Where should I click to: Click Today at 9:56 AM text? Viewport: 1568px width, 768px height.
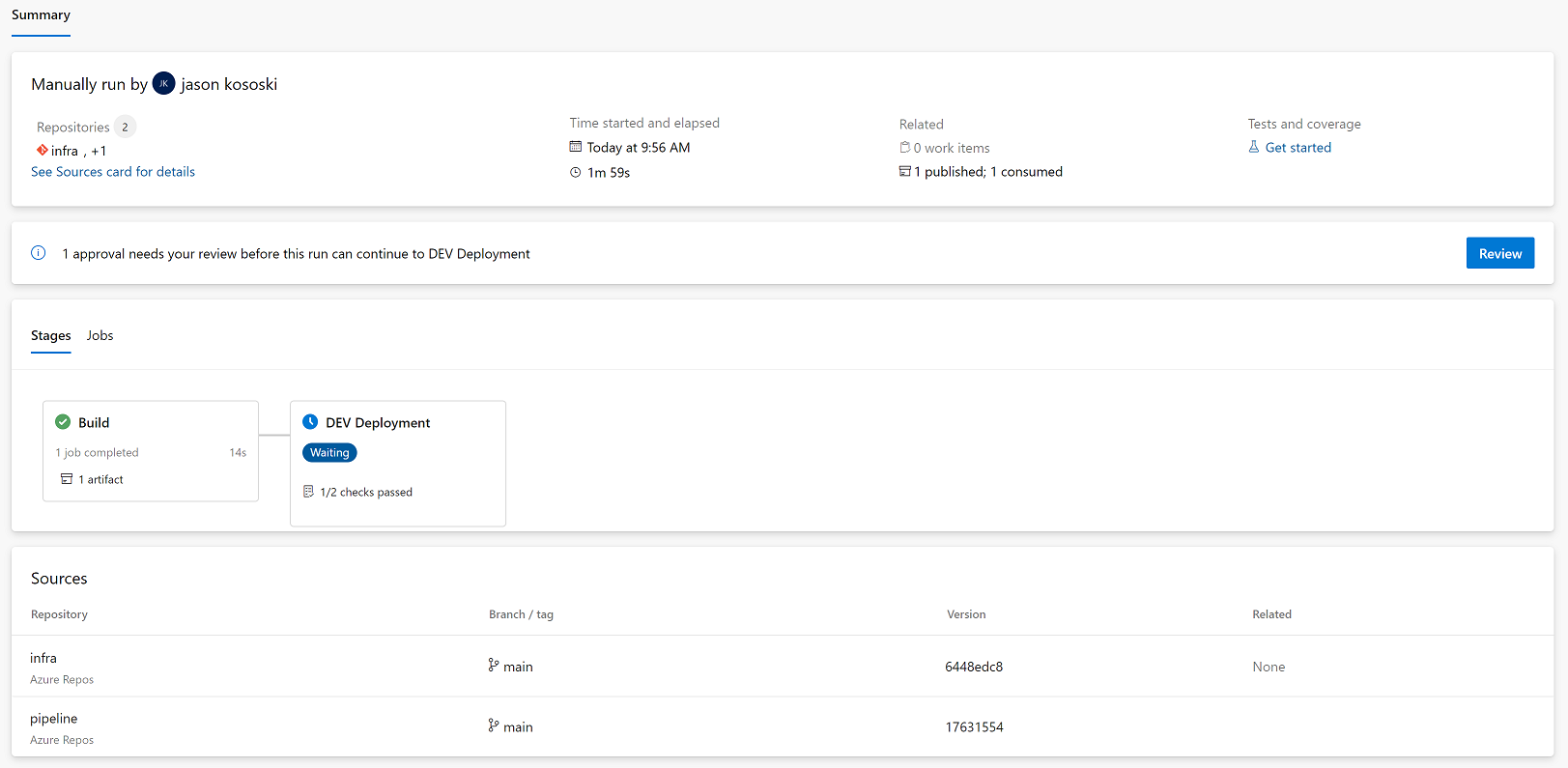point(639,148)
